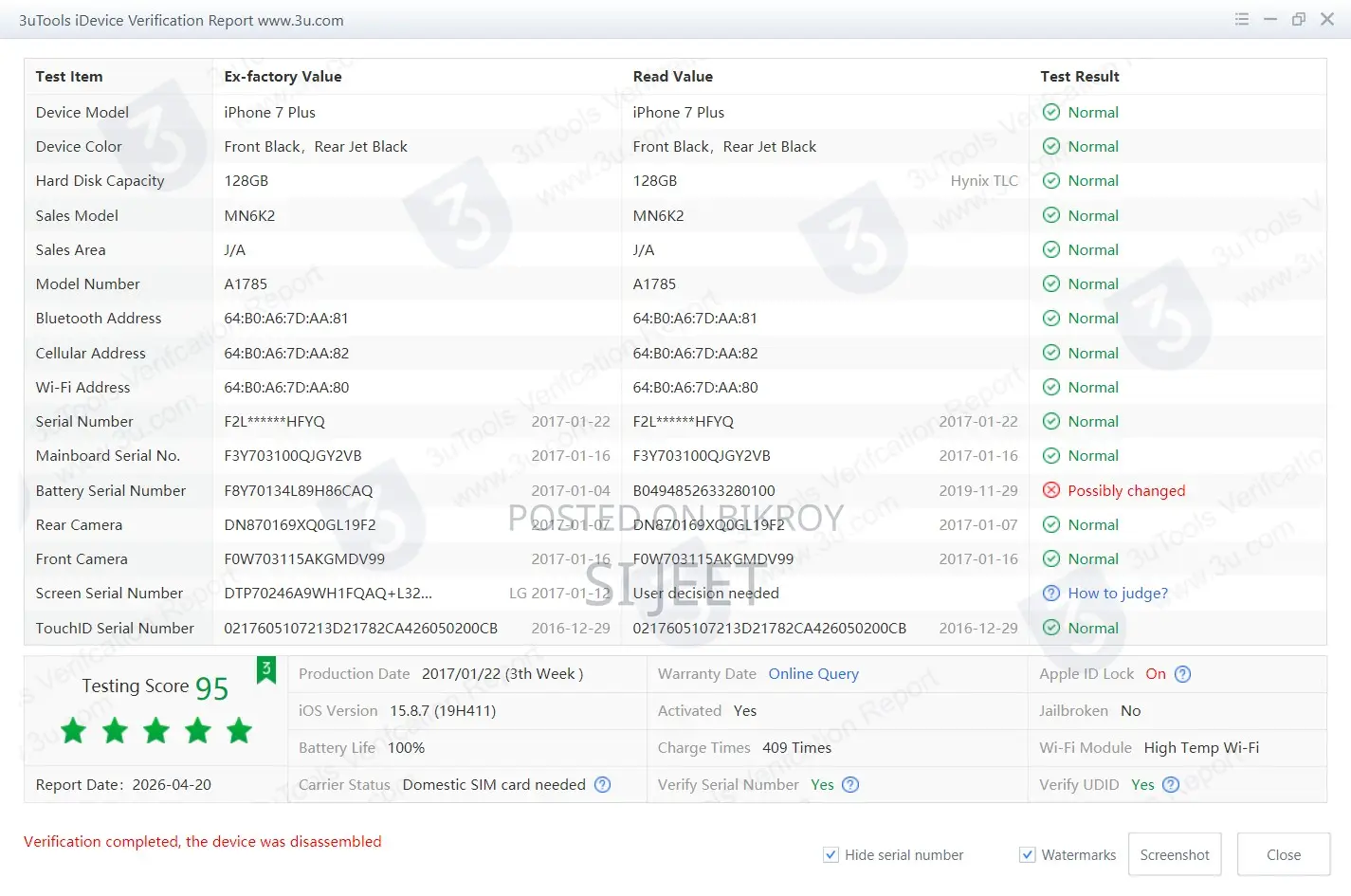Click the Normal check icon for Sales Model
This screenshot has height=896, width=1351.
[x=1051, y=215]
